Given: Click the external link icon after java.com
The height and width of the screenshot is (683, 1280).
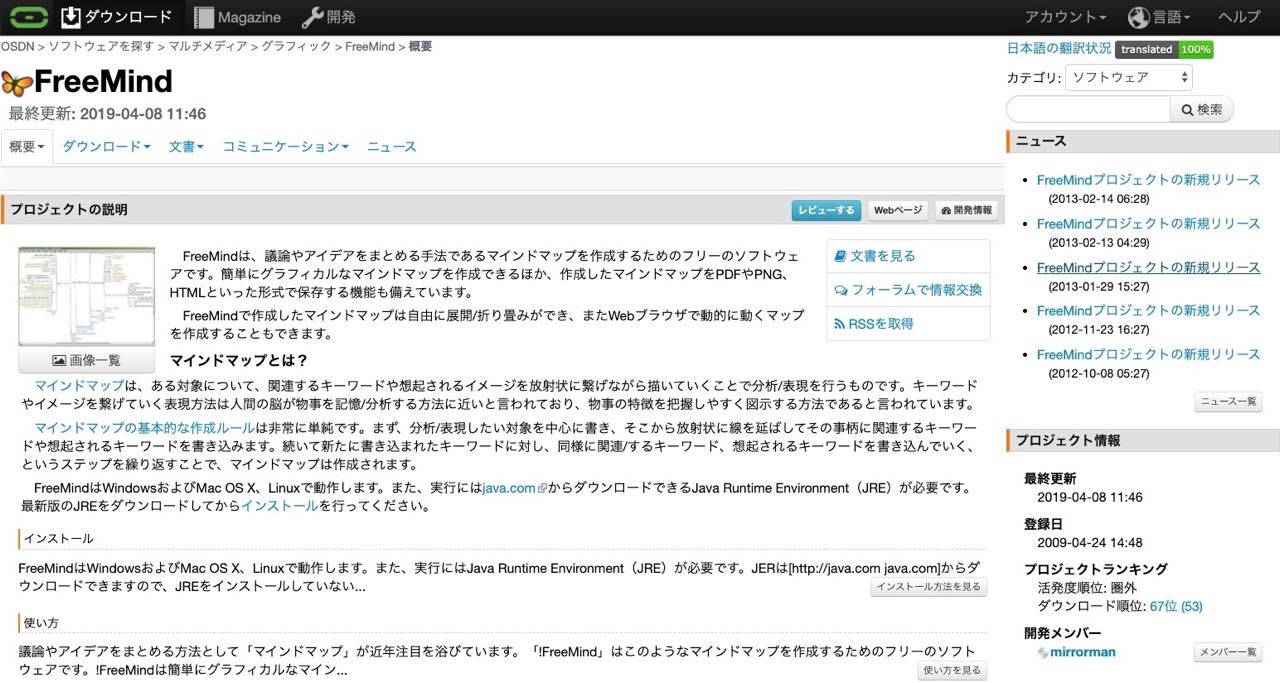Looking at the screenshot, I should [x=542, y=489].
